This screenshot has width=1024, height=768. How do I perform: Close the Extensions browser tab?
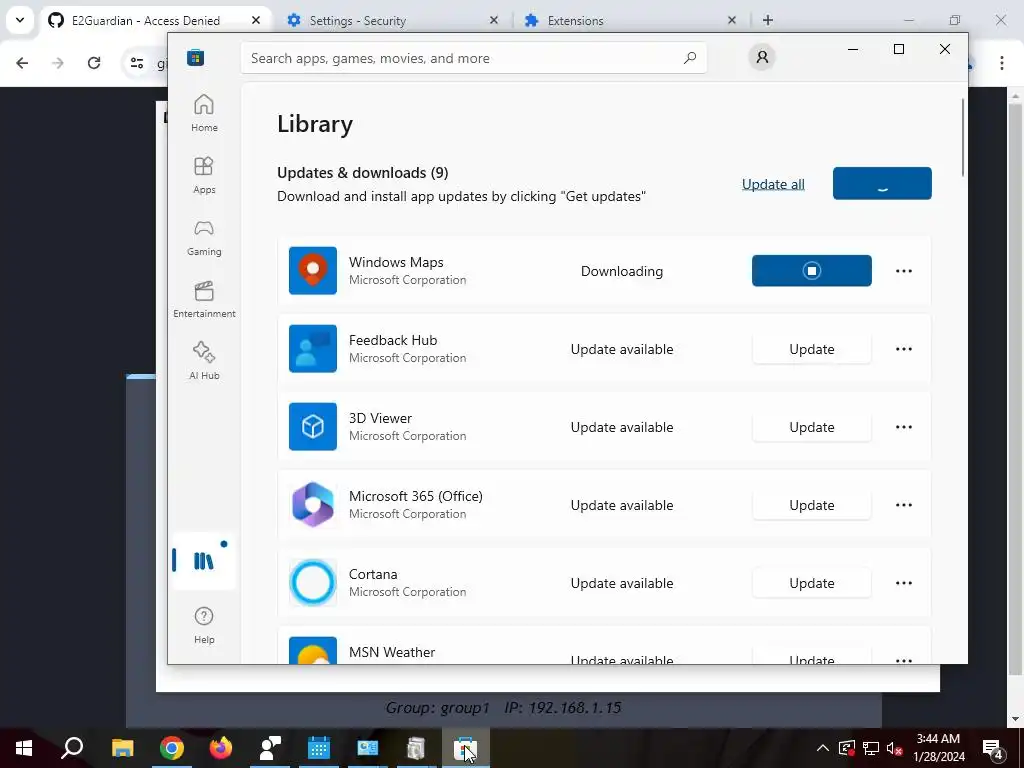point(732,20)
